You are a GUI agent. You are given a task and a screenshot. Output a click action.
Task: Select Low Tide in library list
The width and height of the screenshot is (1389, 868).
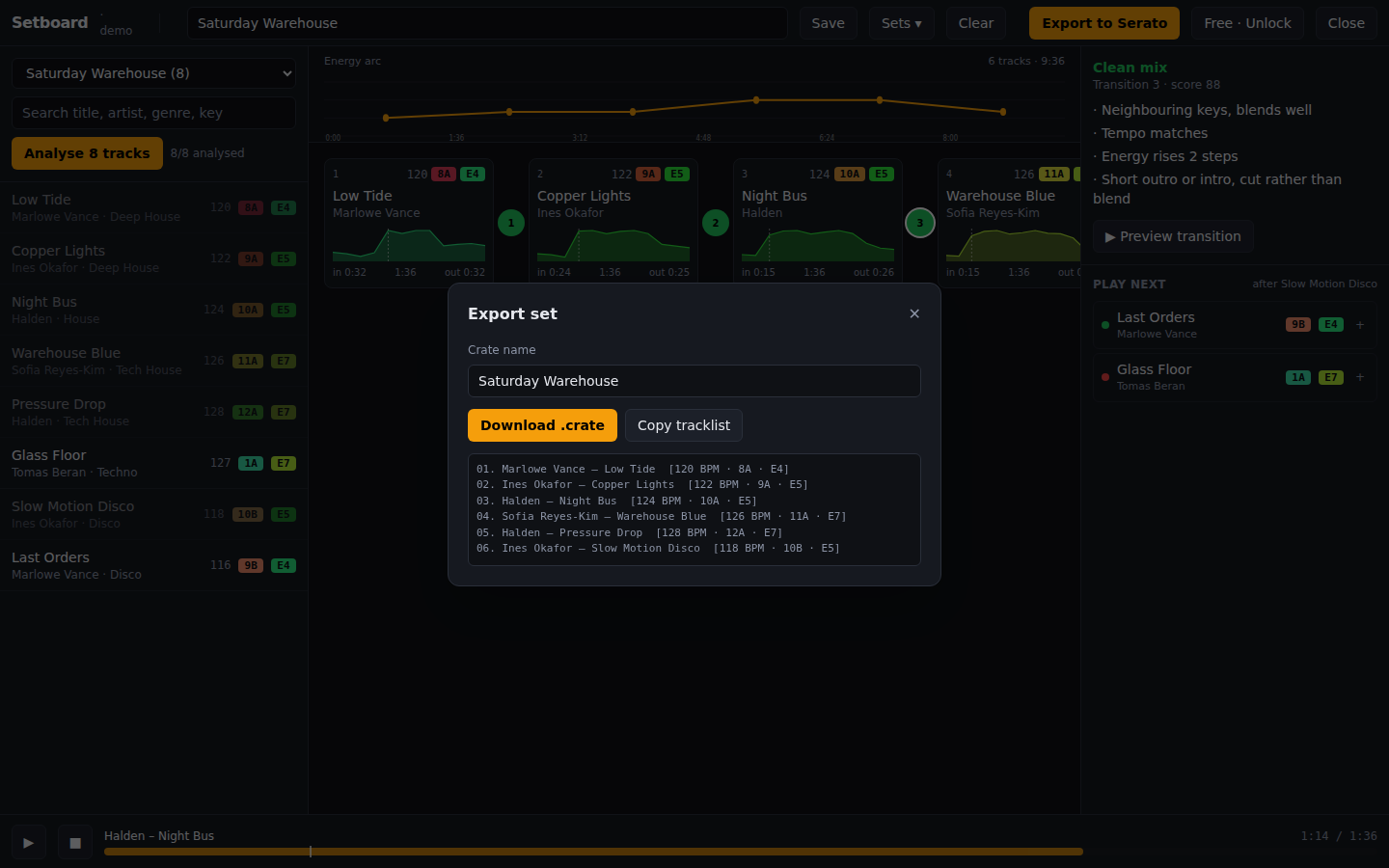tap(154, 207)
